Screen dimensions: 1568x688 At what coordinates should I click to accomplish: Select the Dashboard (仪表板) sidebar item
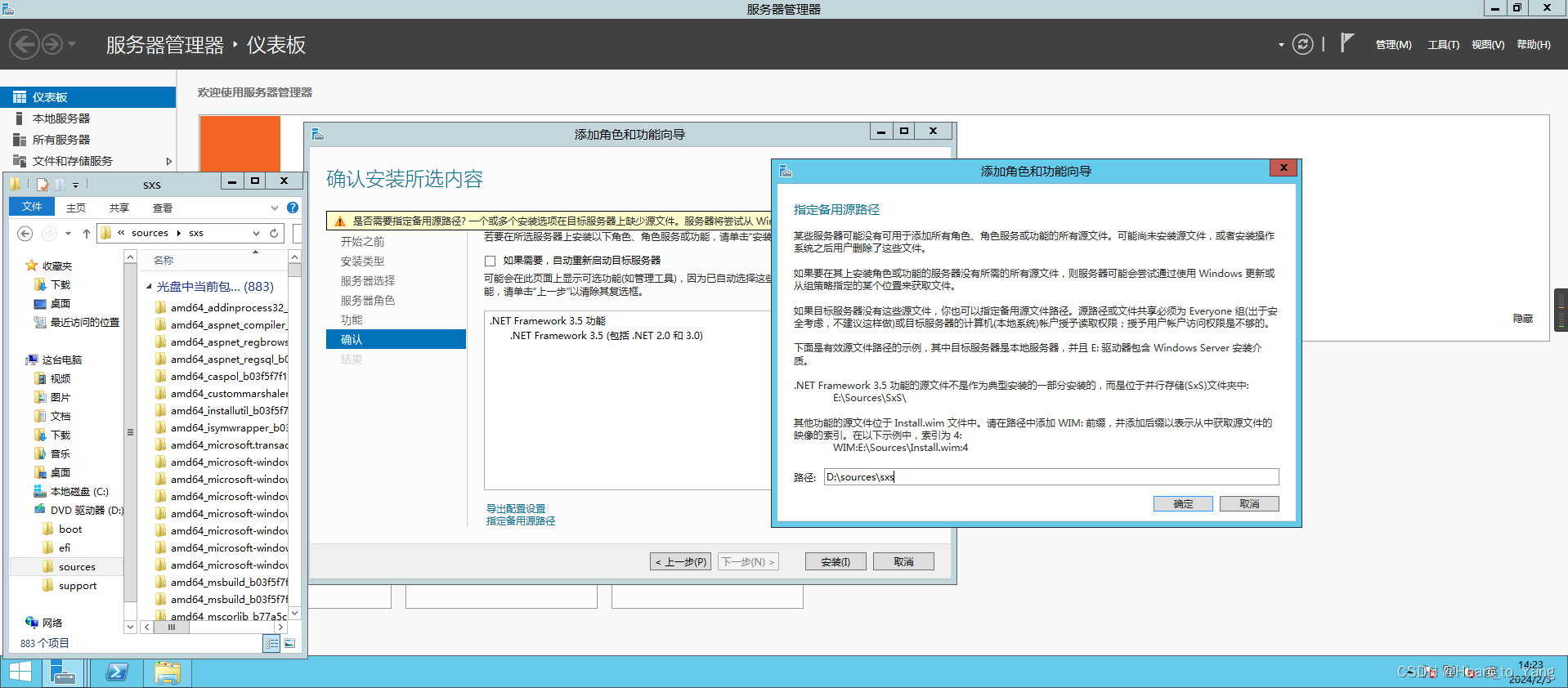pyautogui.click(x=87, y=97)
